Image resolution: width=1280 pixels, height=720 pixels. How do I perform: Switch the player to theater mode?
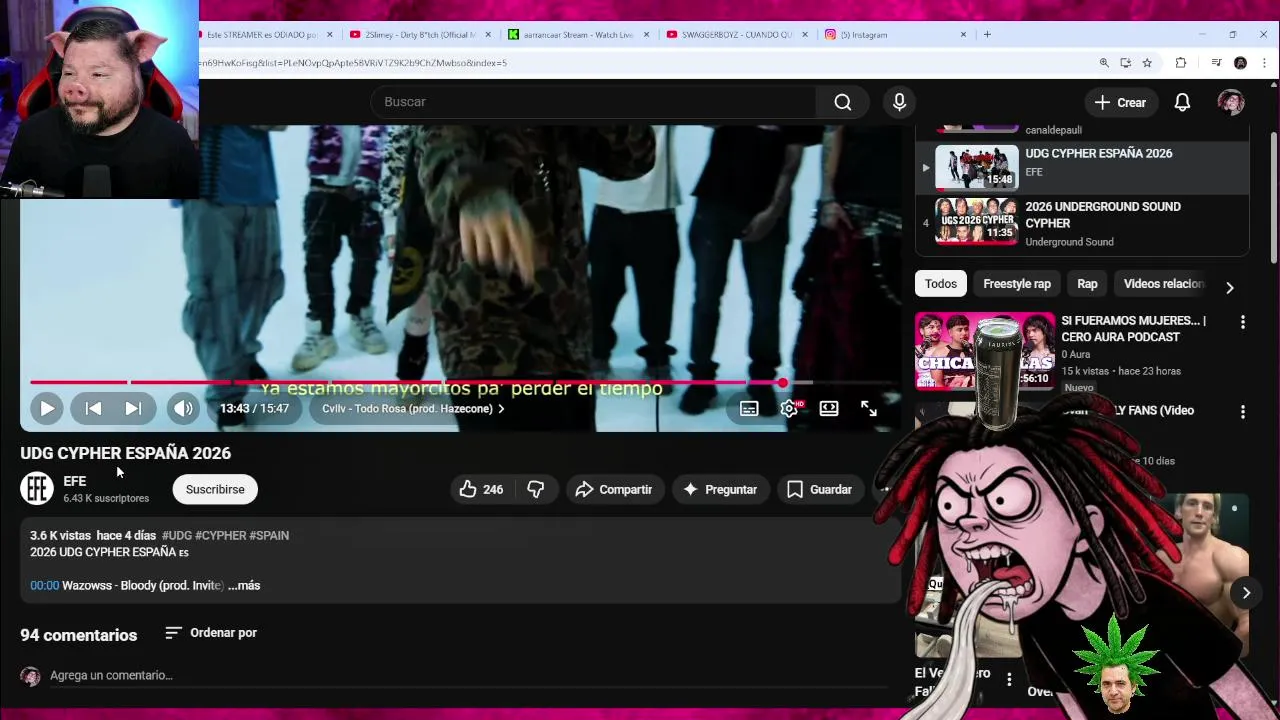click(829, 408)
